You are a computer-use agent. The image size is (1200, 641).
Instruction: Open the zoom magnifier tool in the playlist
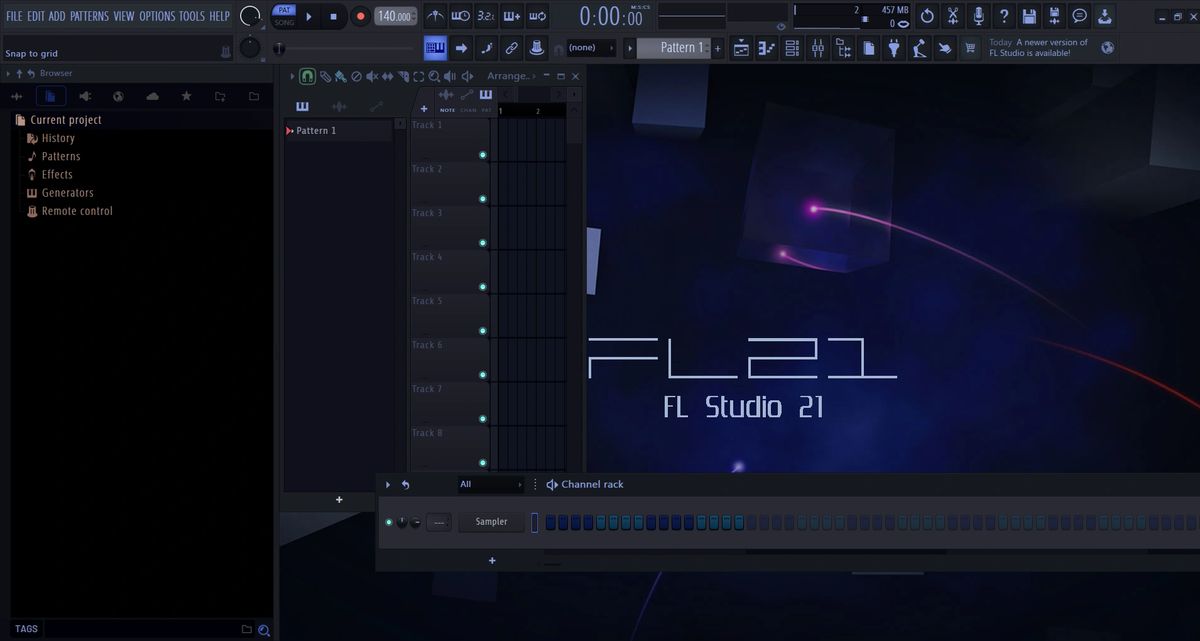pos(433,76)
